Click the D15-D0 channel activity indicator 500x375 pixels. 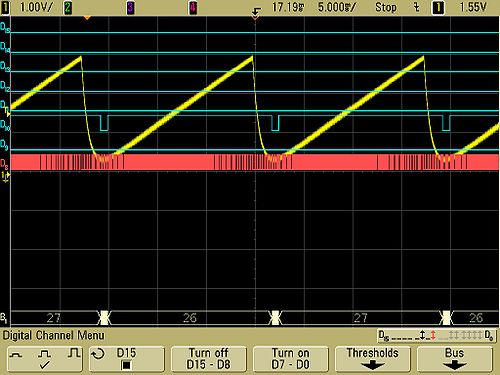[436, 335]
